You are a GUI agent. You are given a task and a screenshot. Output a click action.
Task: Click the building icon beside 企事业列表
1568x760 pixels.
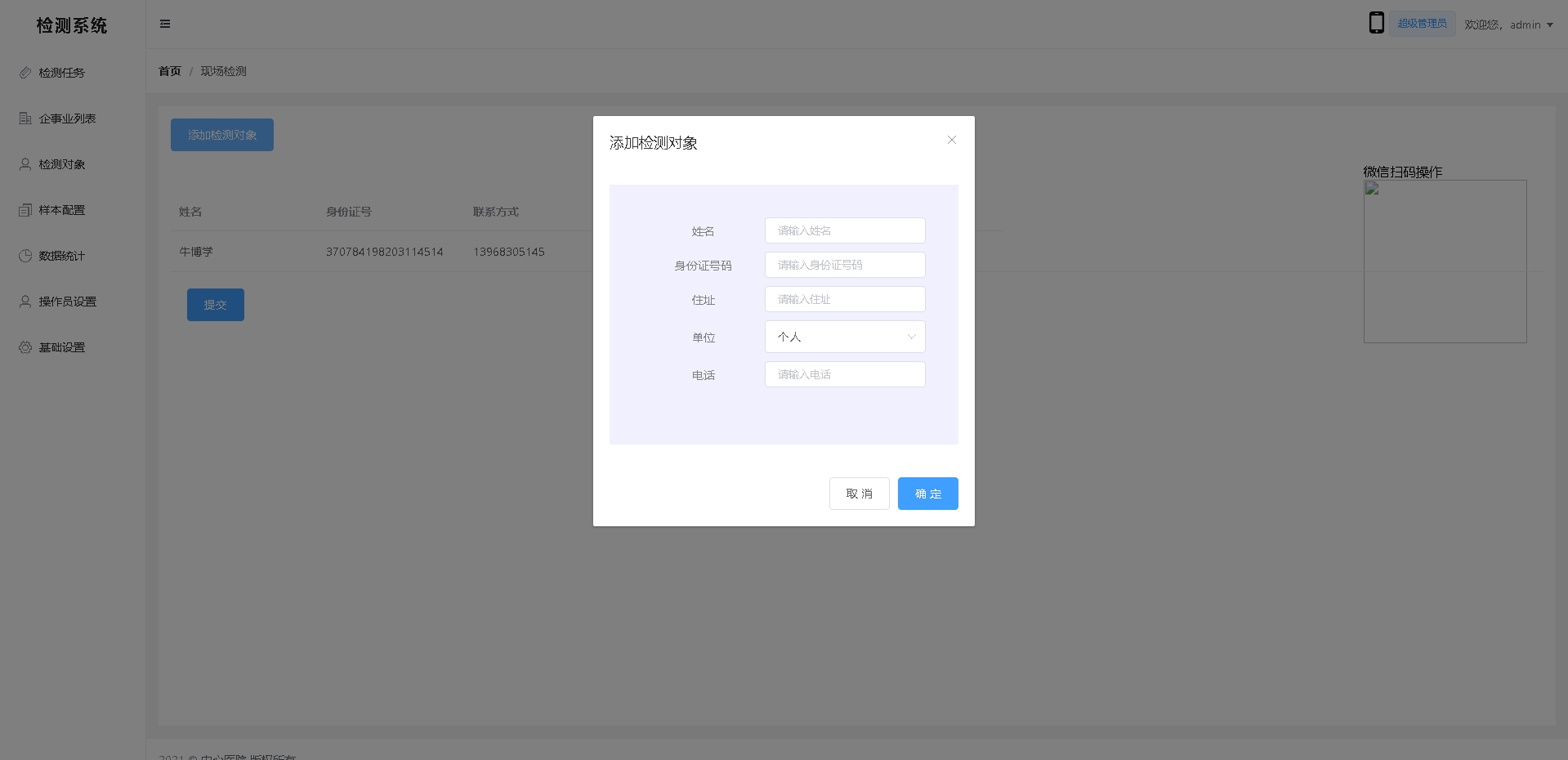coord(25,118)
